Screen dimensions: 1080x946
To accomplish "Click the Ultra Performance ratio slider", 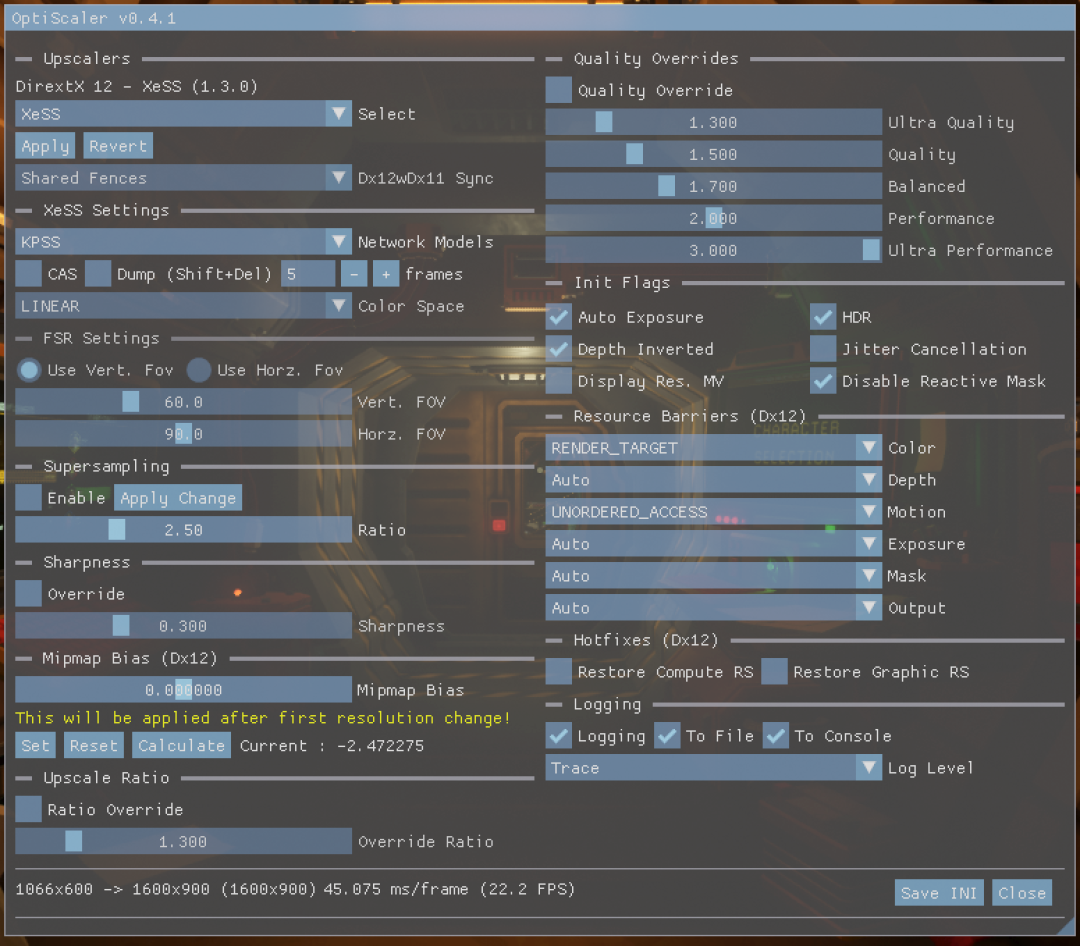I will coord(714,250).
